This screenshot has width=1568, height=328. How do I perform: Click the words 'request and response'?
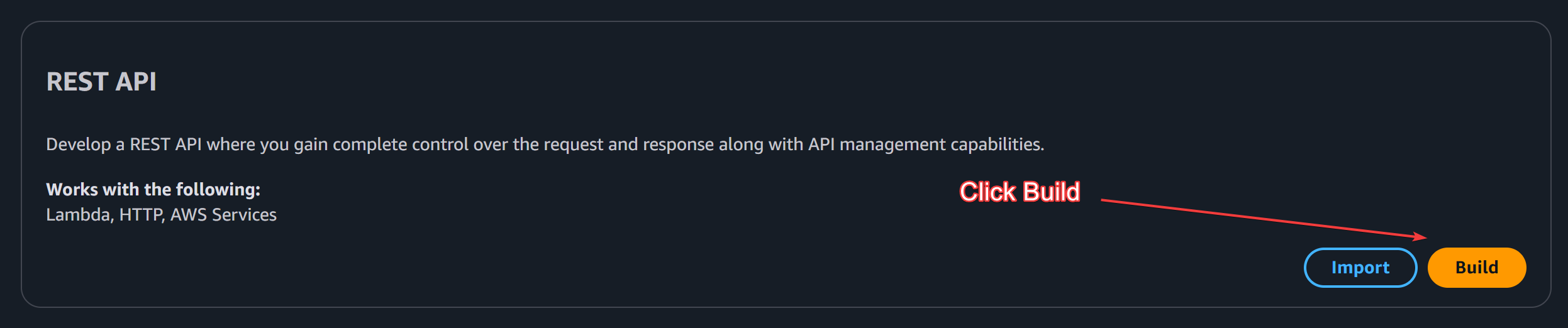pyautogui.click(x=628, y=145)
